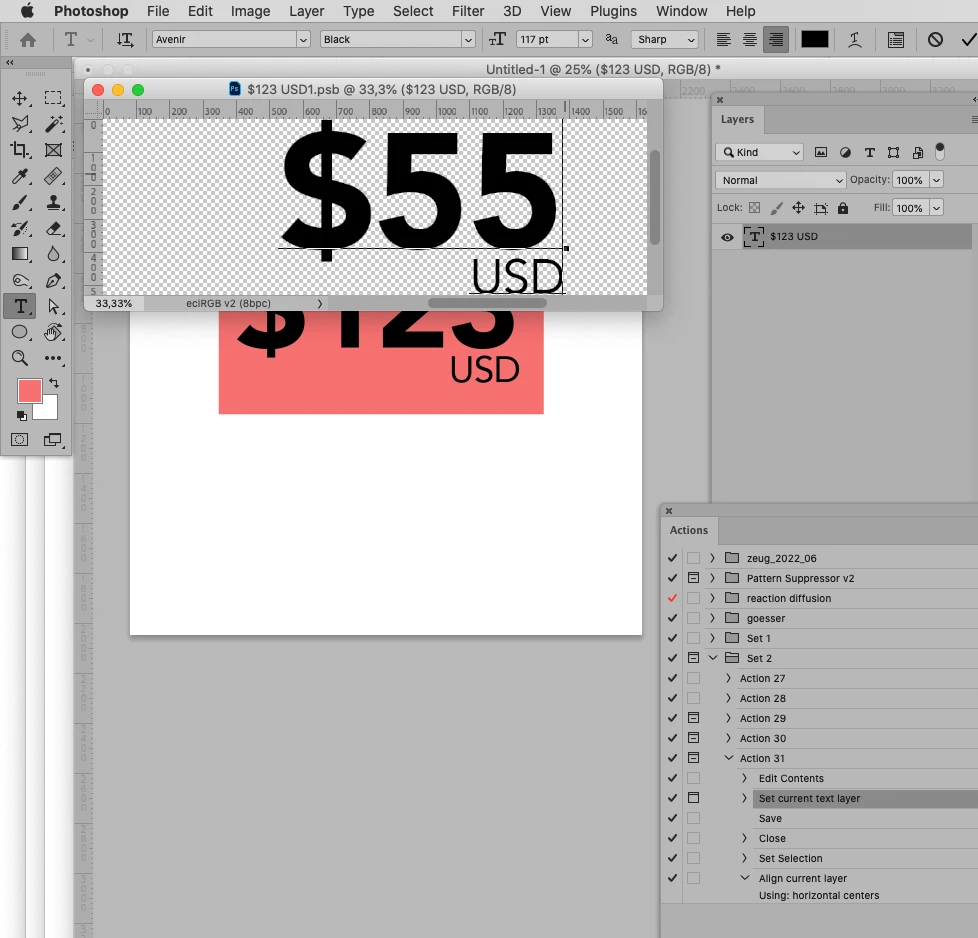Select the Magic Wand tool
Screen dimensions: 978x938
54,123
